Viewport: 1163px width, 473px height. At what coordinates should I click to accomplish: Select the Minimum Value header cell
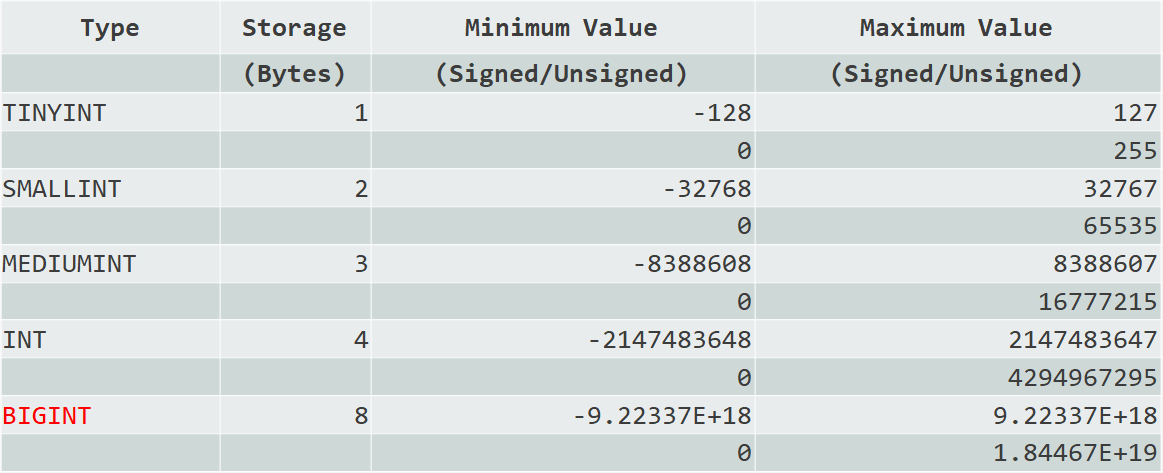pos(561,28)
